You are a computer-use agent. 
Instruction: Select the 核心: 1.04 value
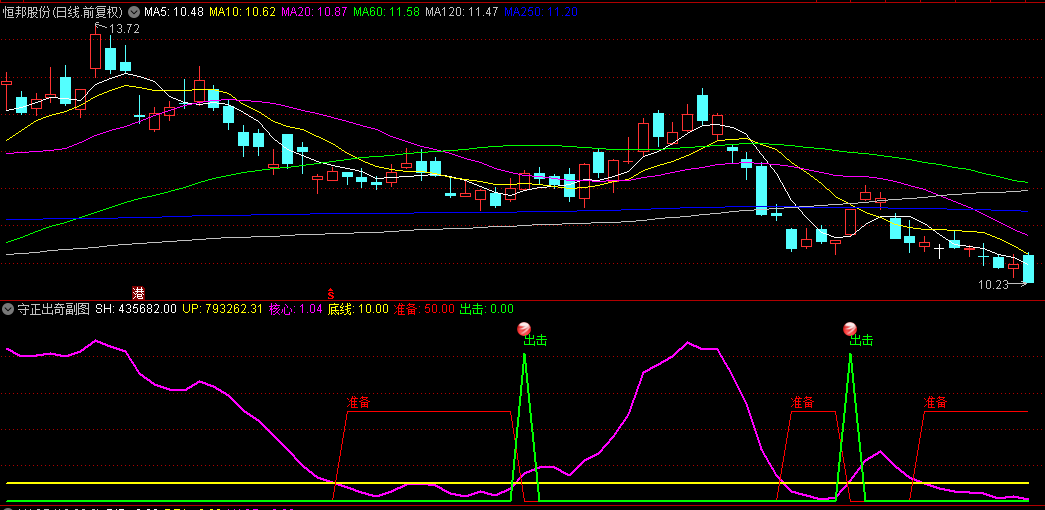pos(295,309)
